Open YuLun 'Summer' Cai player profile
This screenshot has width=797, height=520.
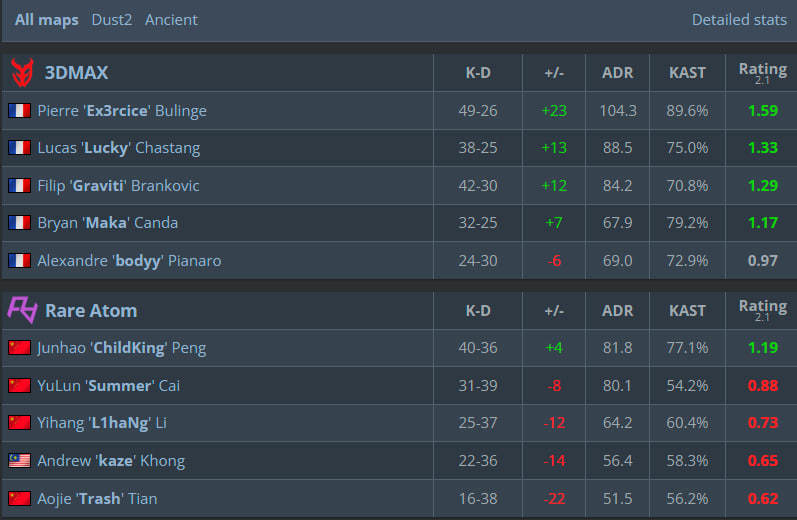(x=108, y=386)
